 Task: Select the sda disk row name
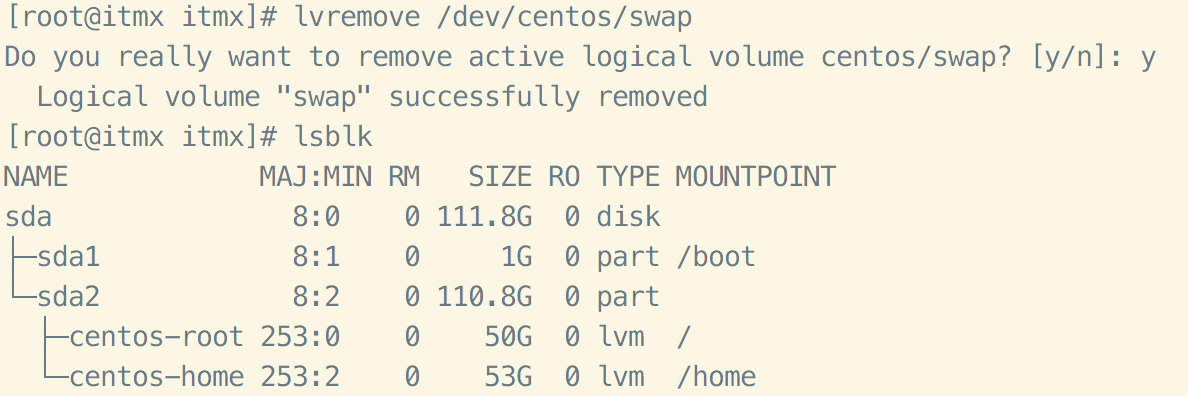(29, 217)
